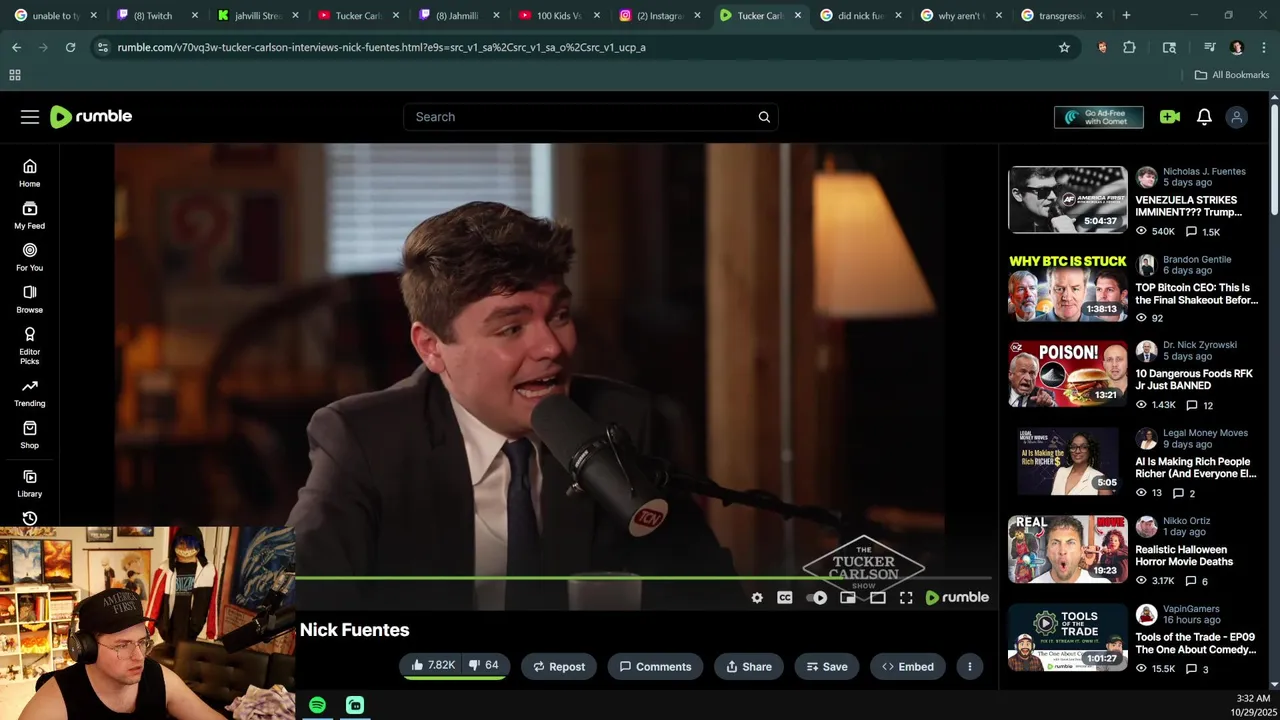This screenshot has width=1280, height=720.
Task: Open the Brandon Gentile channel link
Action: coord(1196,259)
